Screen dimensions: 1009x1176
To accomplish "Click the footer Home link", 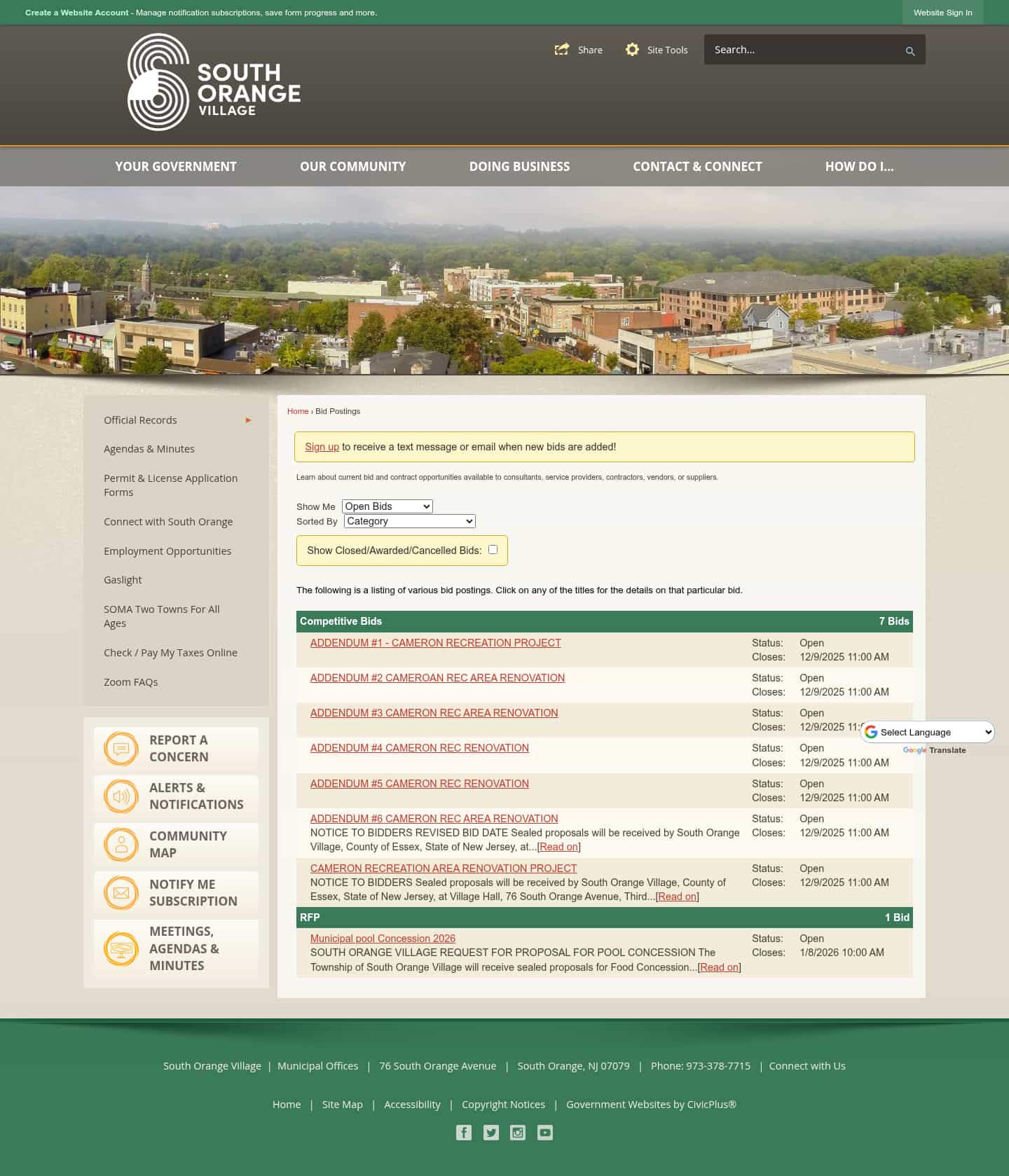I will (x=287, y=1105).
